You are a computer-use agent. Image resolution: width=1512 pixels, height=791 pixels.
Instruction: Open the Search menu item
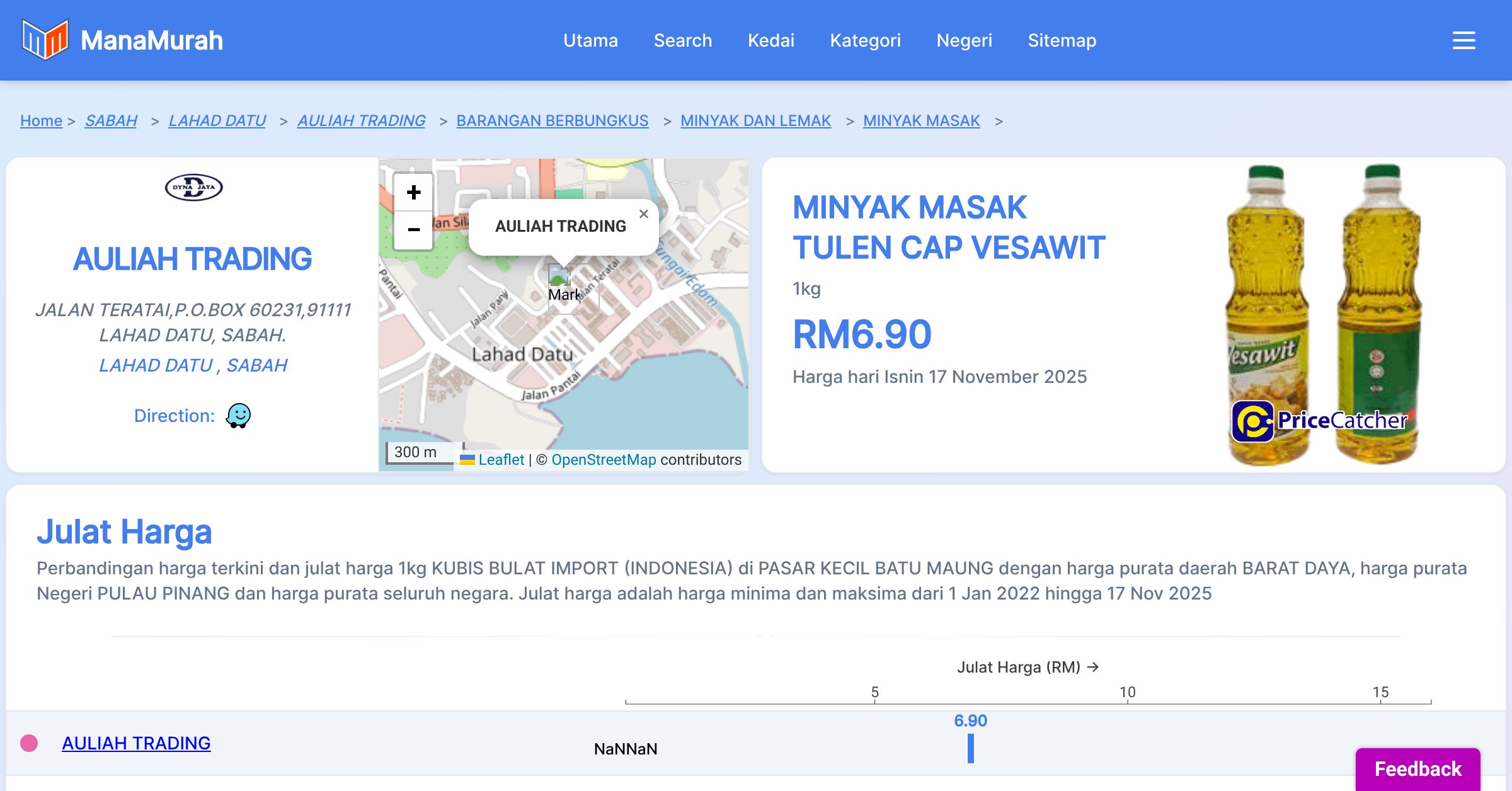682,40
